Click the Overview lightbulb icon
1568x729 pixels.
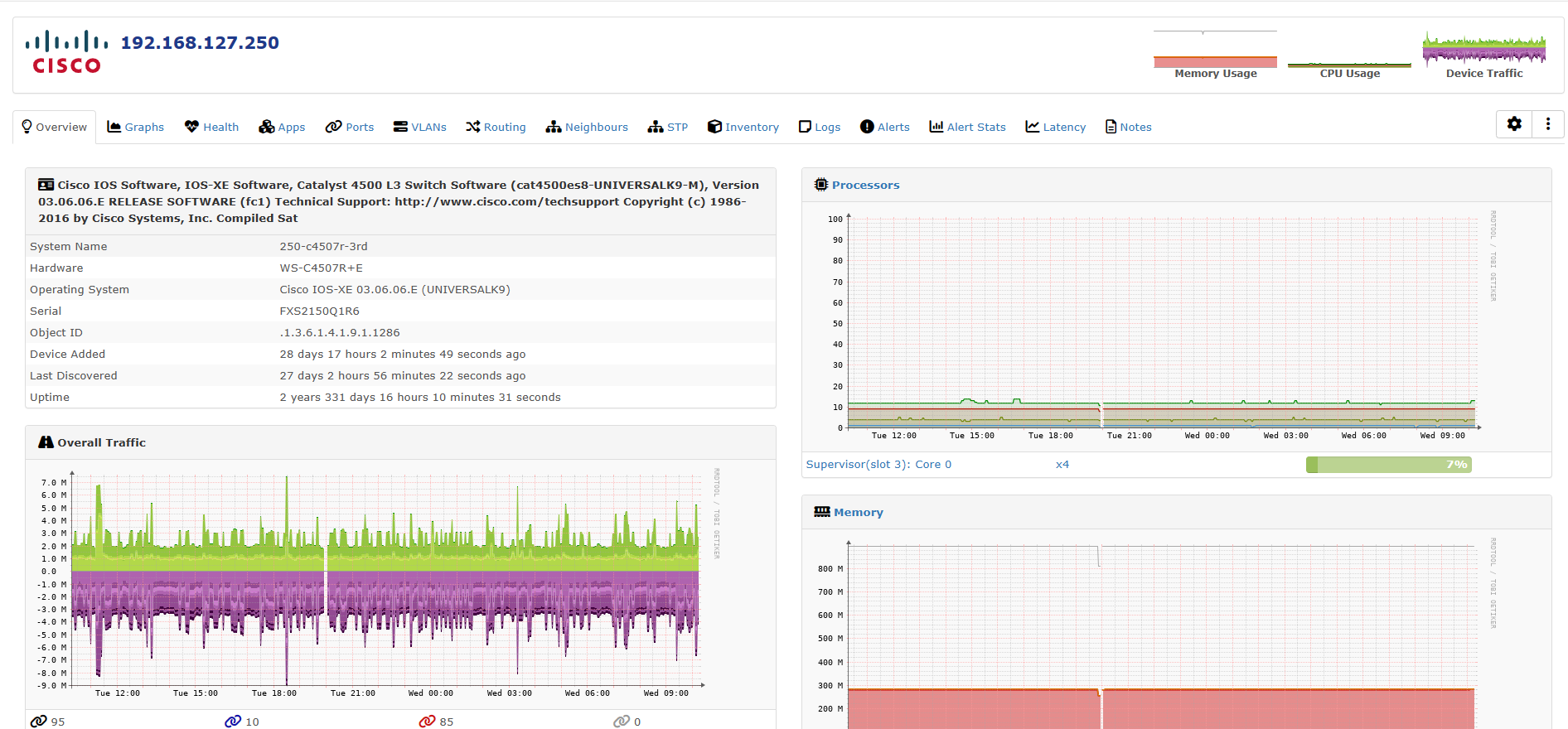(27, 127)
